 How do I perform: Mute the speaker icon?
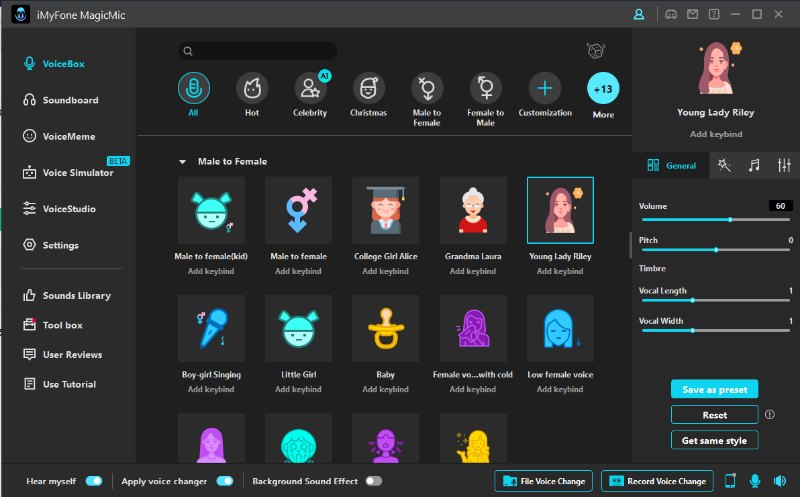click(780, 481)
